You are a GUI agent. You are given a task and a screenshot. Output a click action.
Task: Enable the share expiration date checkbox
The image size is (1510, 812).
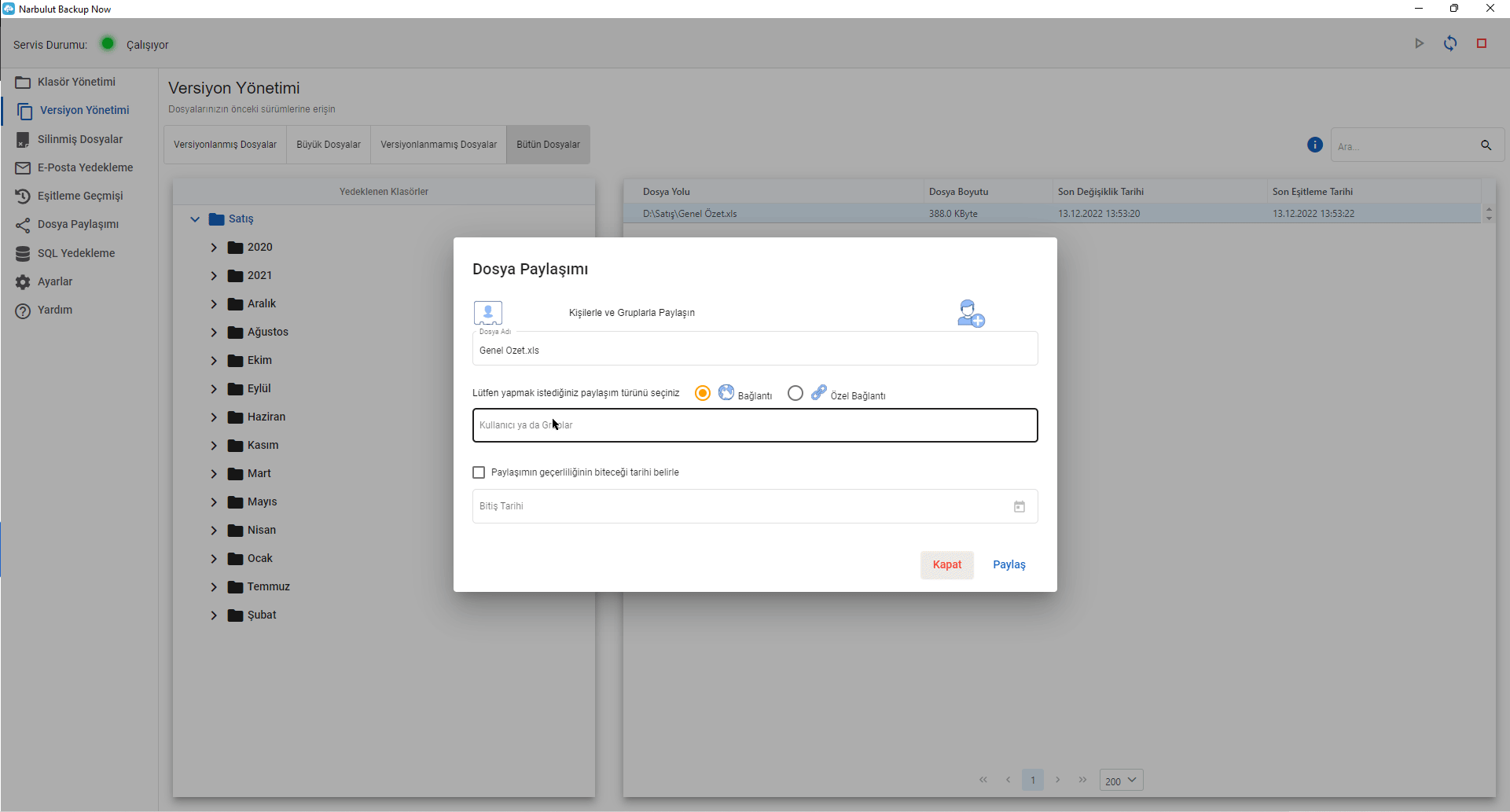(x=479, y=472)
